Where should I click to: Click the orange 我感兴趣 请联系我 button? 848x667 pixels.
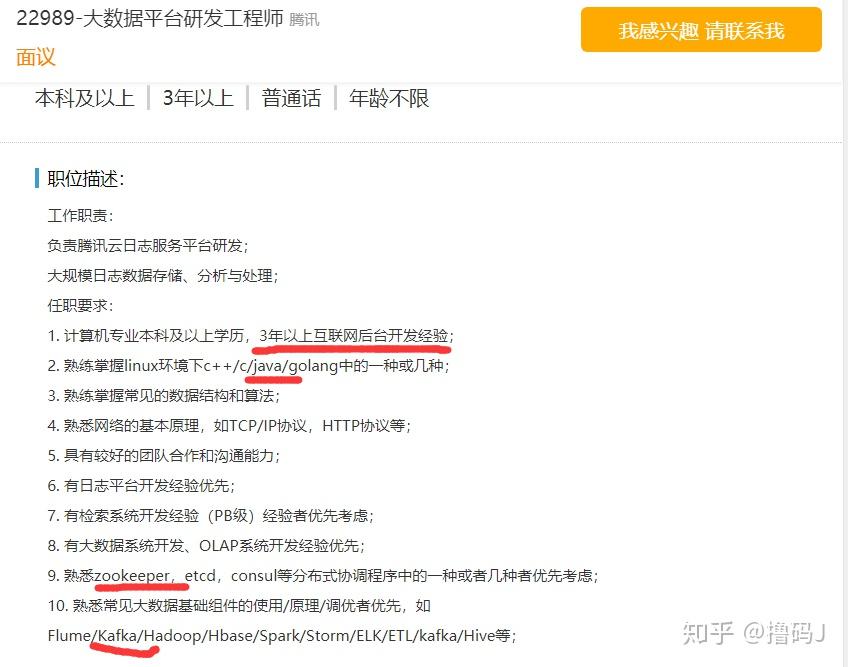point(701,30)
